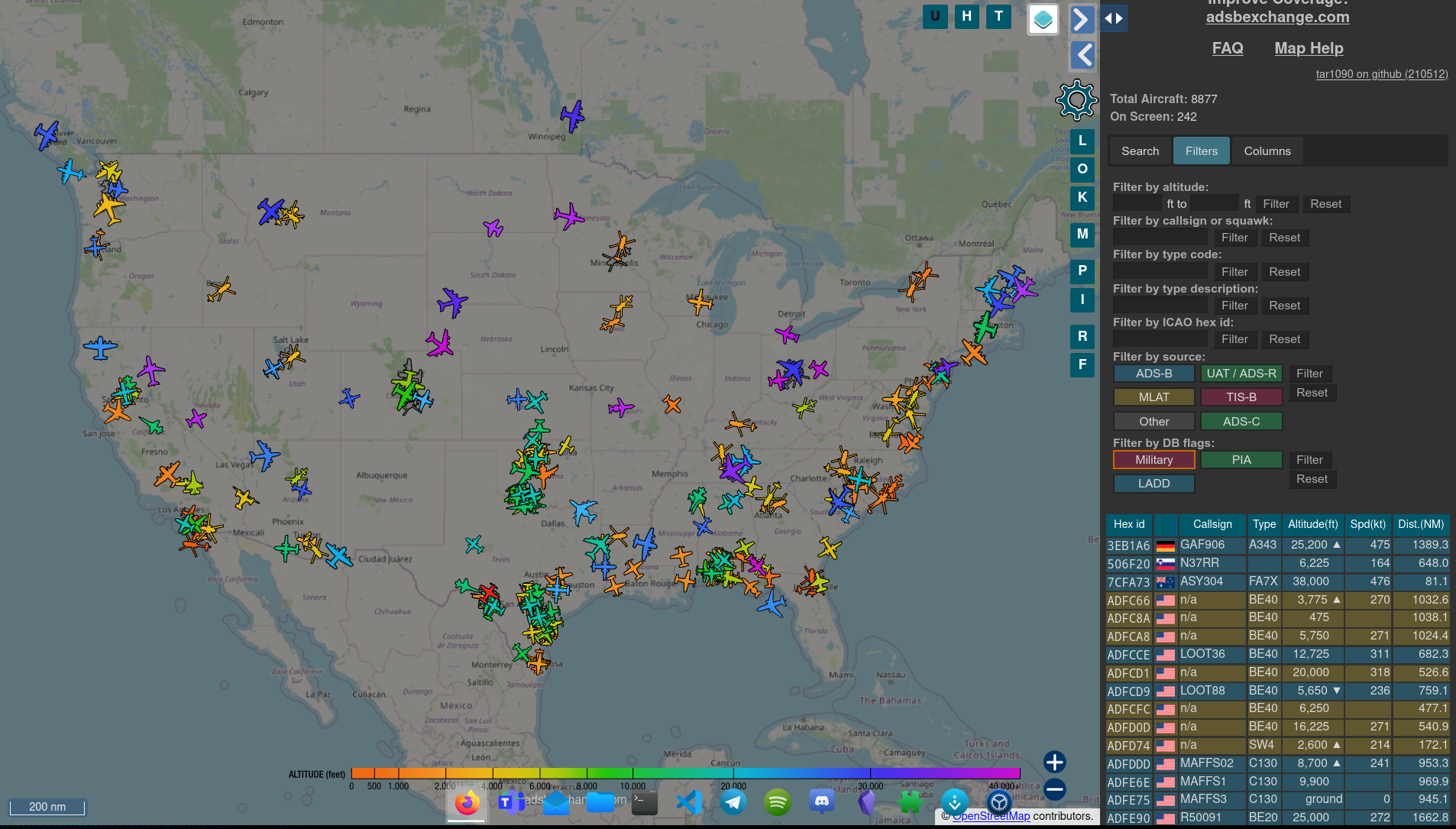Switch to the Filters tab
Image resolution: width=1456 pixels, height=829 pixels.
click(x=1201, y=151)
